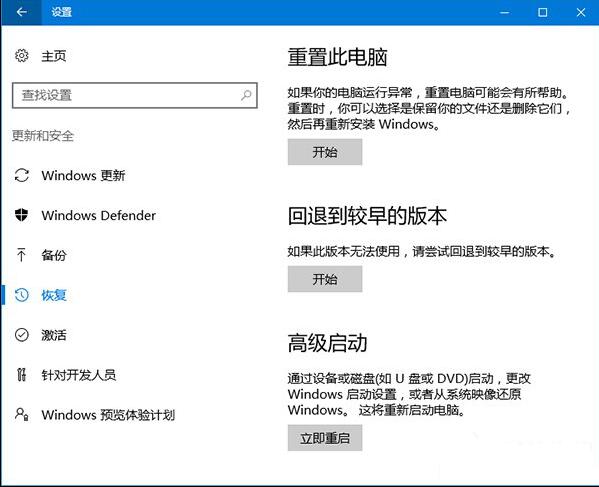Click the 针对开发人员 tools icon
The width and height of the screenshot is (599, 487).
21,375
